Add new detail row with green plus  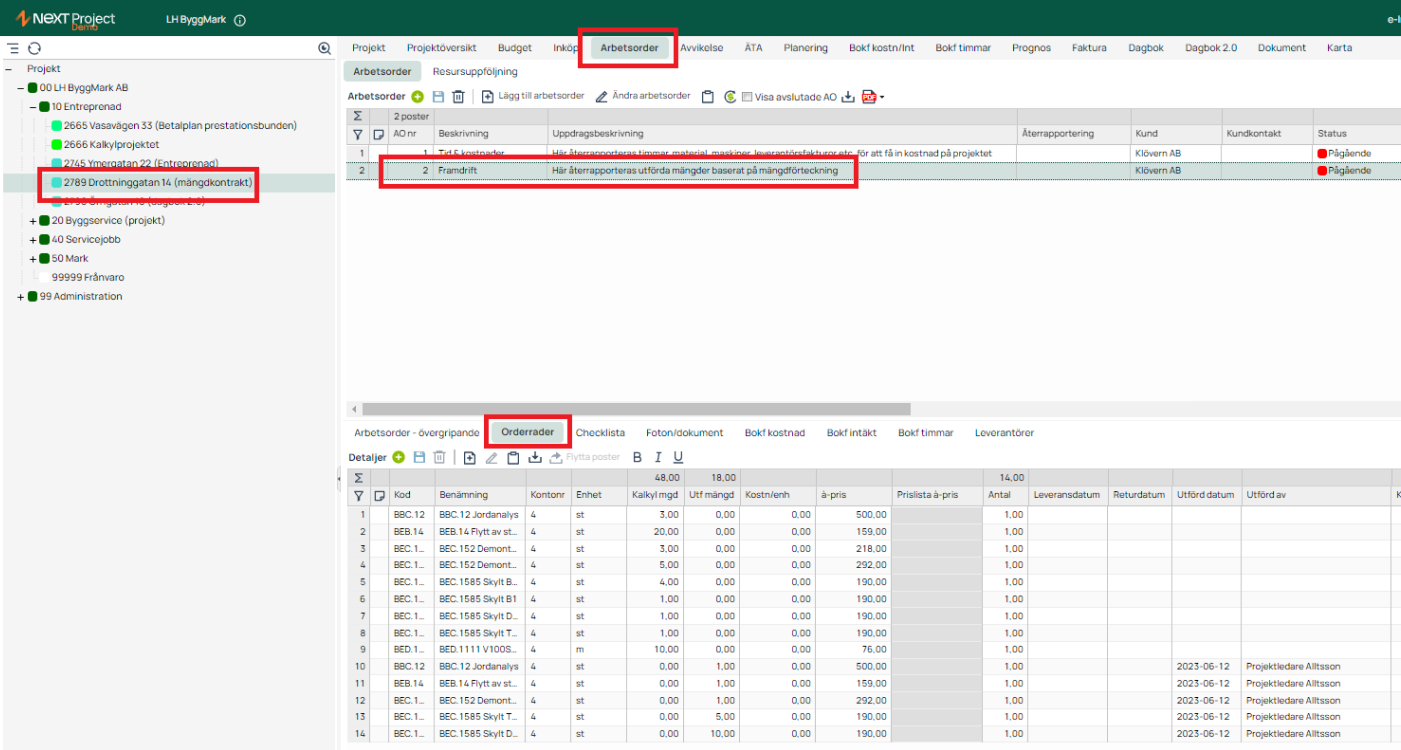click(398, 457)
